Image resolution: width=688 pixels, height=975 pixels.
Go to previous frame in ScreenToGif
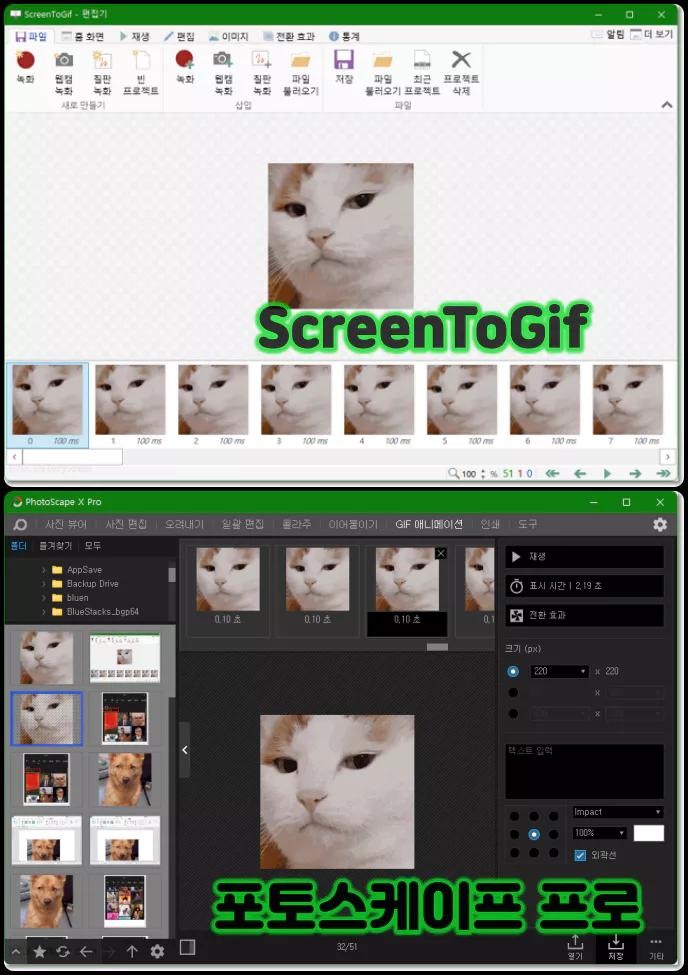pyautogui.click(x=580, y=474)
